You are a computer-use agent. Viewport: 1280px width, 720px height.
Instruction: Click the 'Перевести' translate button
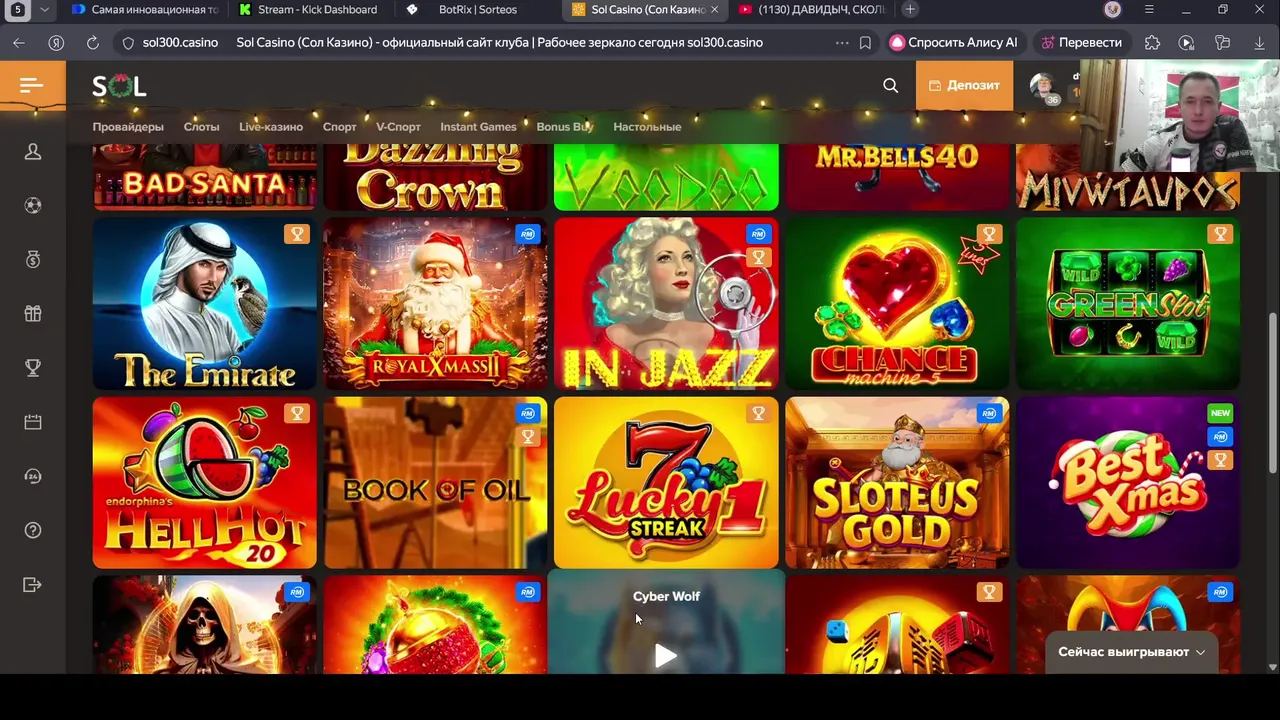pyautogui.click(x=1081, y=43)
